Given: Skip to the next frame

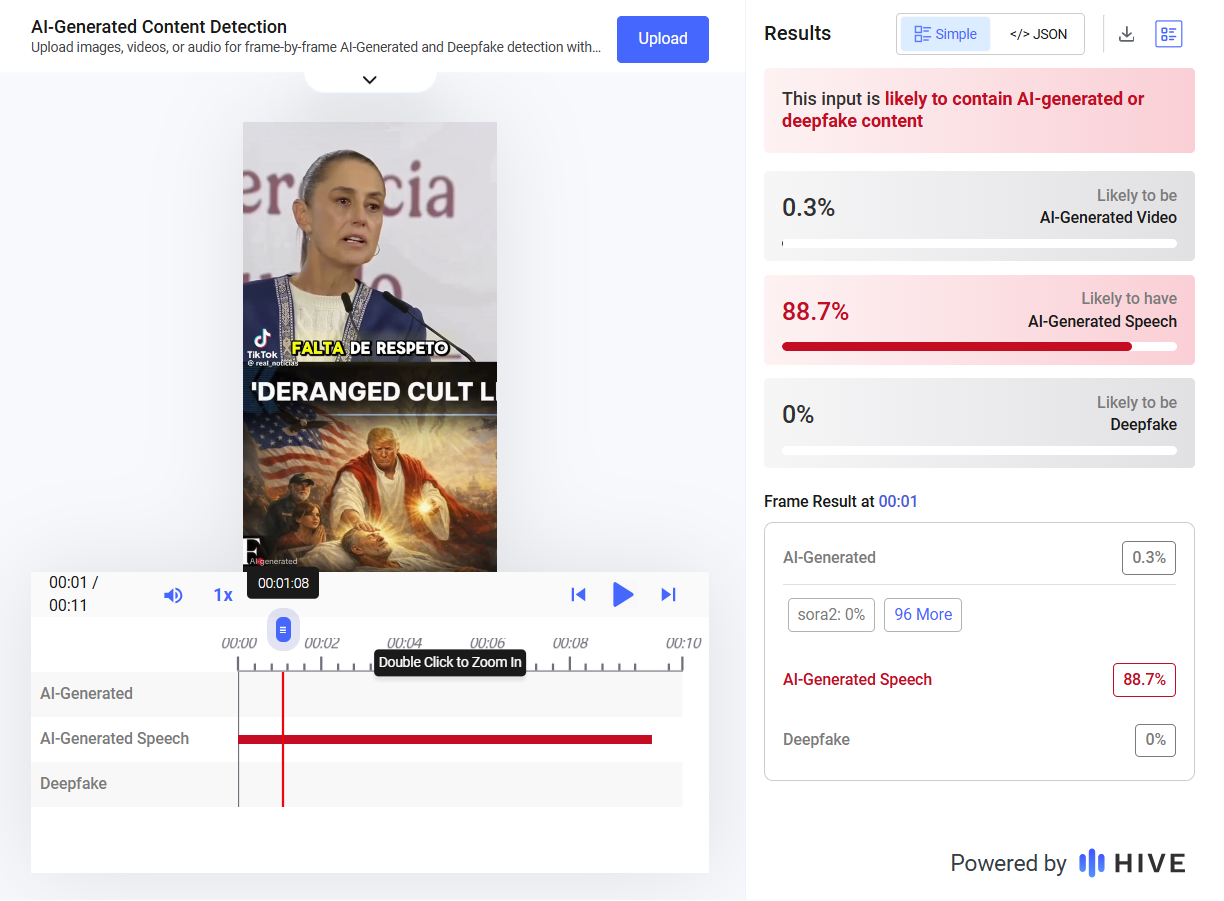Looking at the screenshot, I should (x=669, y=595).
